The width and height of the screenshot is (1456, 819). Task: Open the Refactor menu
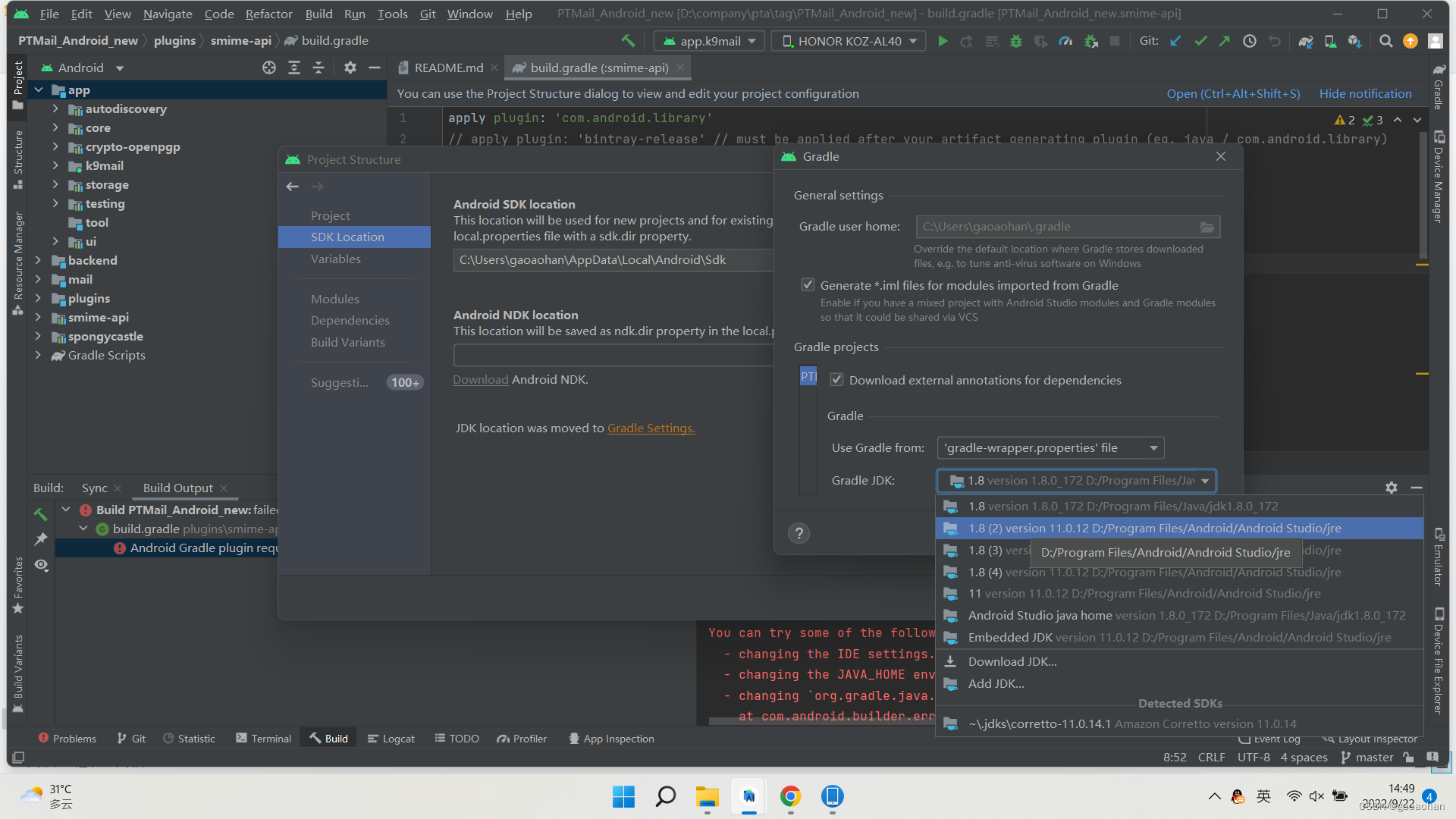[x=268, y=14]
